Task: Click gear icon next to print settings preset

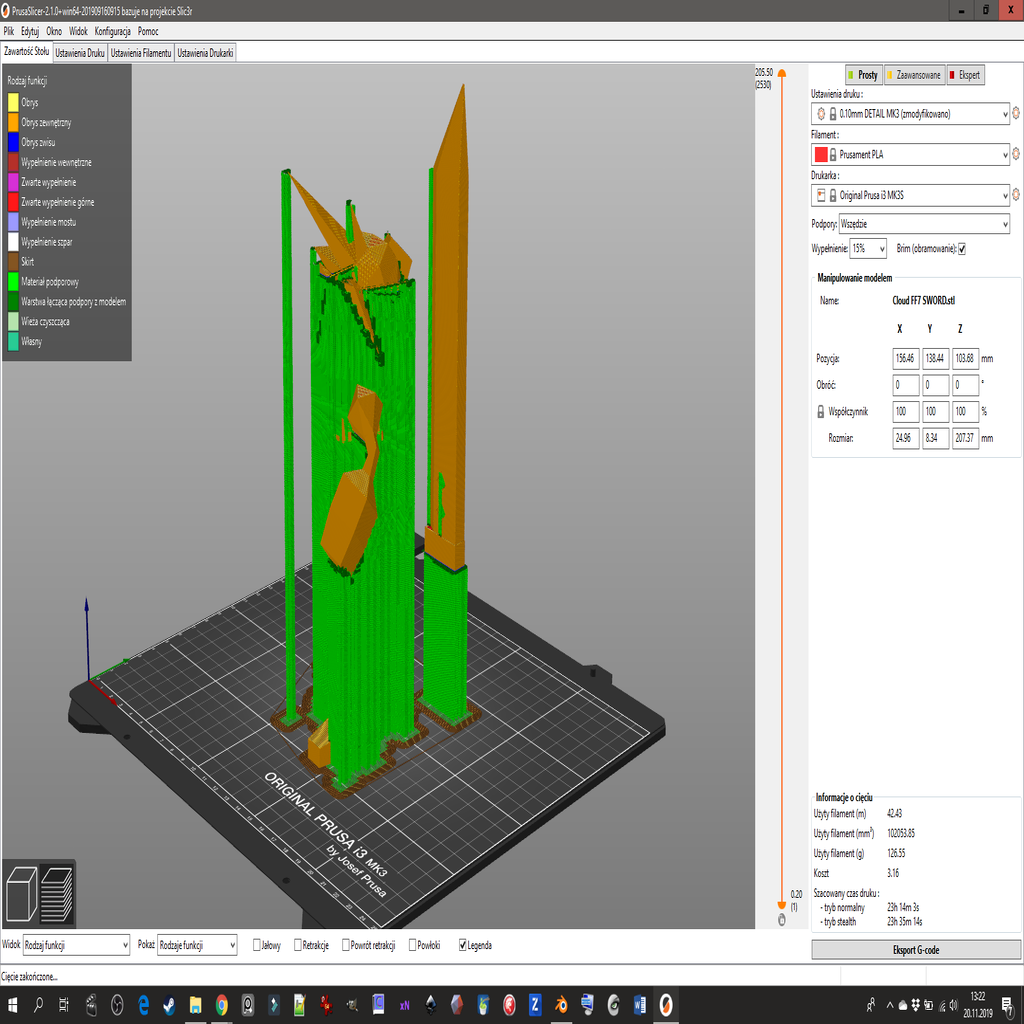Action: tap(1016, 114)
